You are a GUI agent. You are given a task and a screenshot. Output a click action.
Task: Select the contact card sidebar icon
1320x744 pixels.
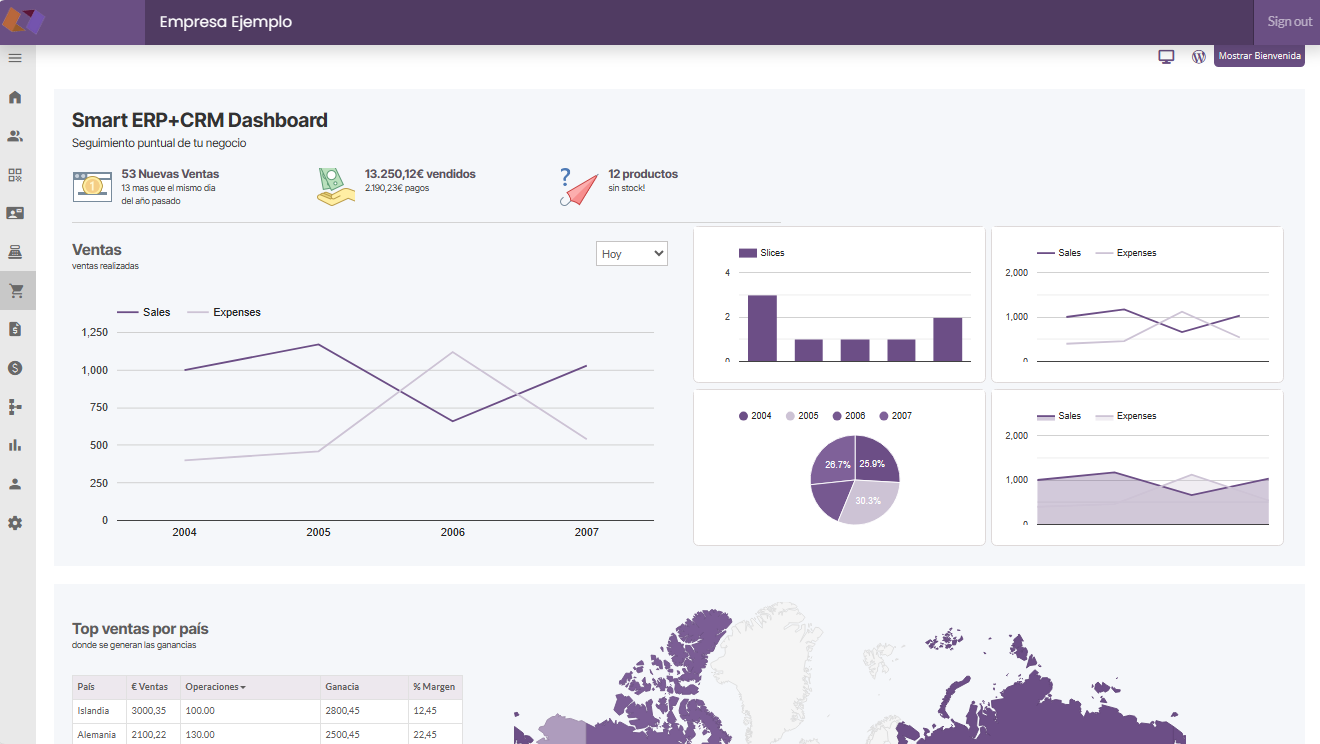pyautogui.click(x=15, y=213)
